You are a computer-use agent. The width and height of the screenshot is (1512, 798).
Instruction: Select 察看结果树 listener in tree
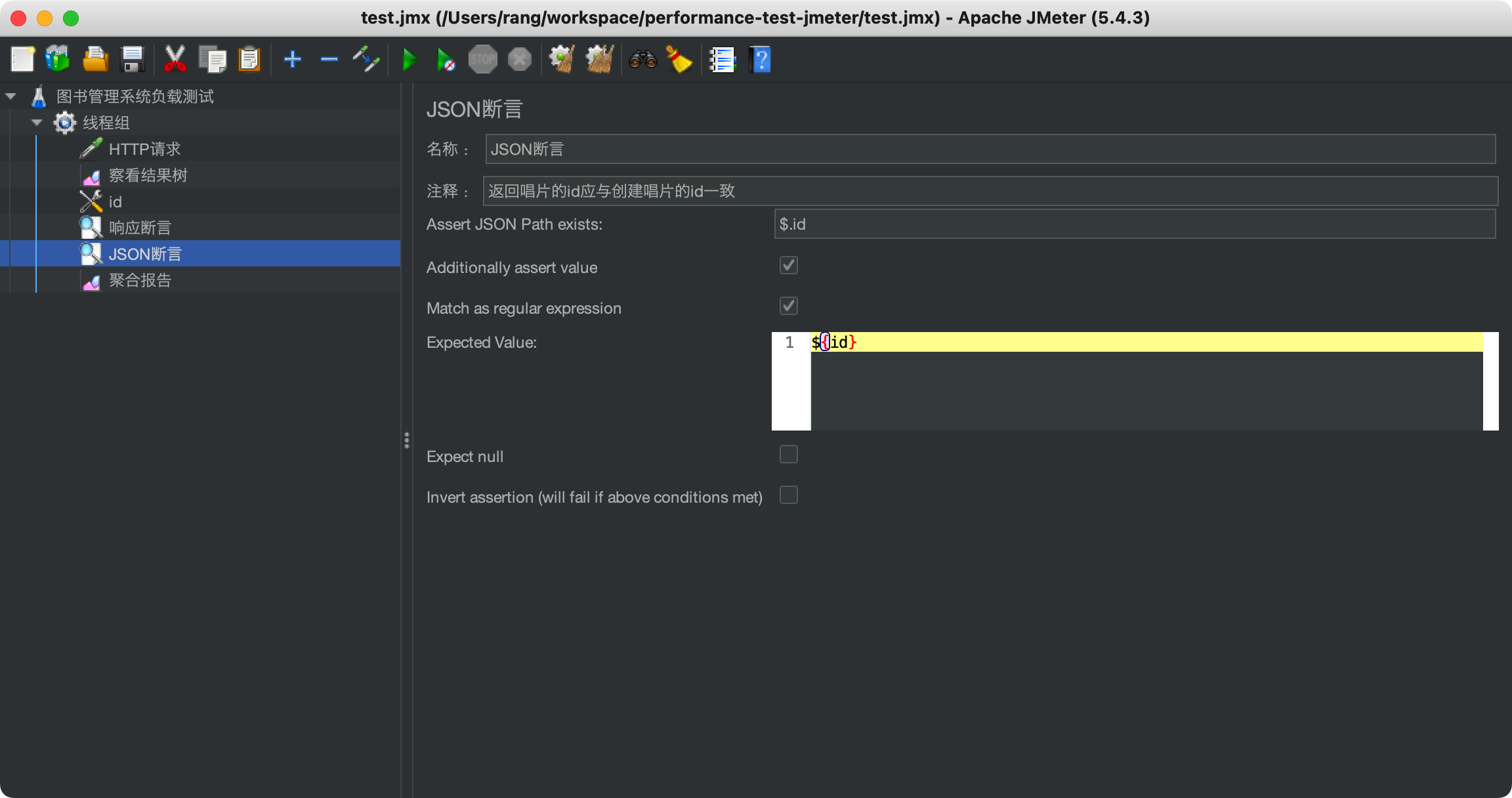pos(148,175)
